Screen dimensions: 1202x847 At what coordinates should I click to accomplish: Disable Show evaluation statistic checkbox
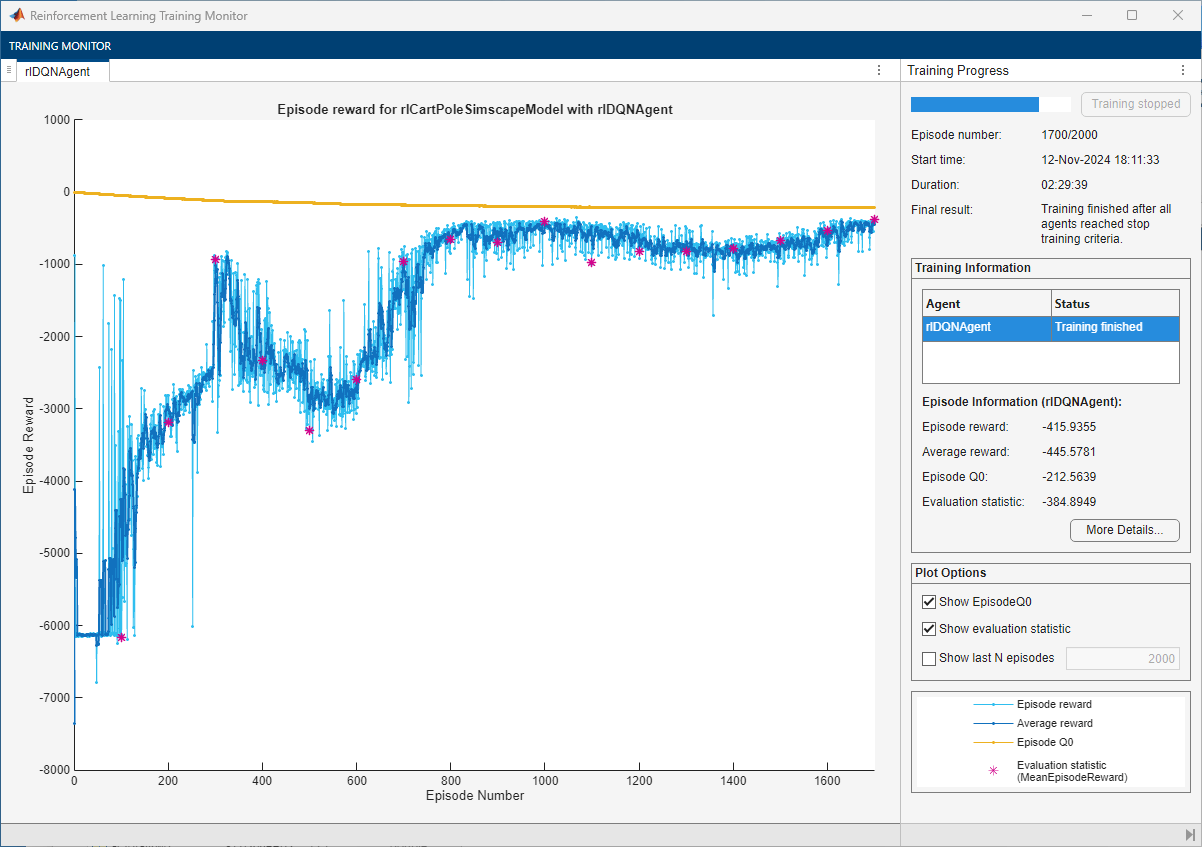pyautogui.click(x=929, y=629)
